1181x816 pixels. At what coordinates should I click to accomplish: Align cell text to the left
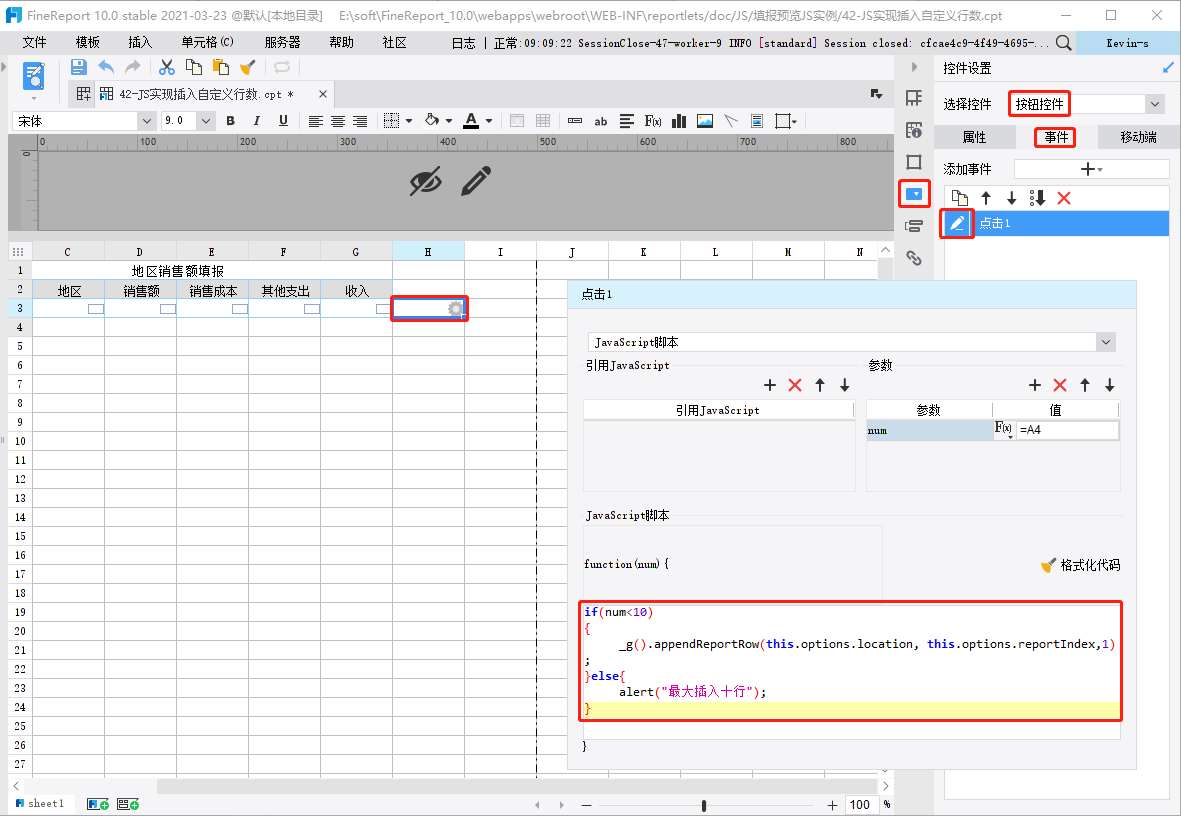[x=316, y=121]
